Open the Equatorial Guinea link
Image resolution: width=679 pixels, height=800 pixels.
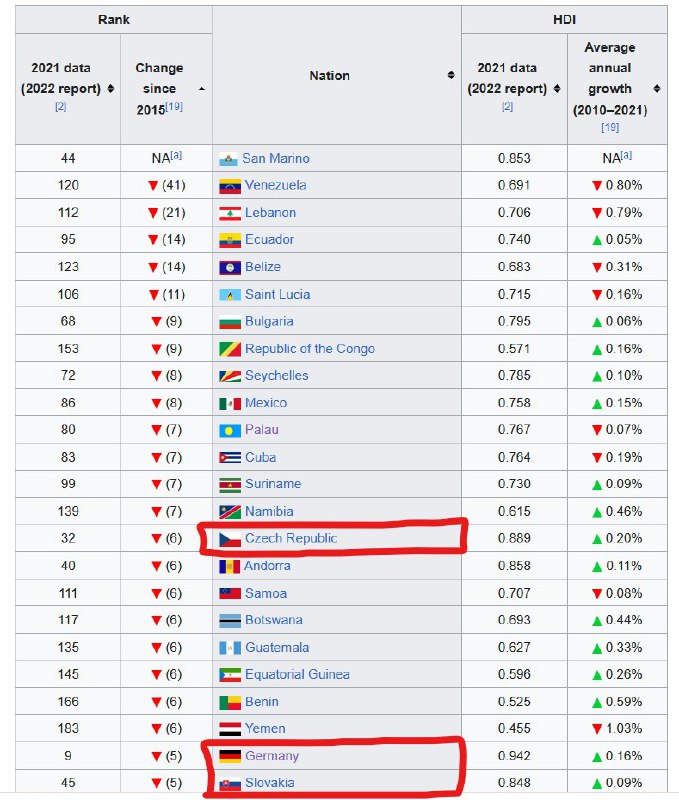[x=297, y=675]
